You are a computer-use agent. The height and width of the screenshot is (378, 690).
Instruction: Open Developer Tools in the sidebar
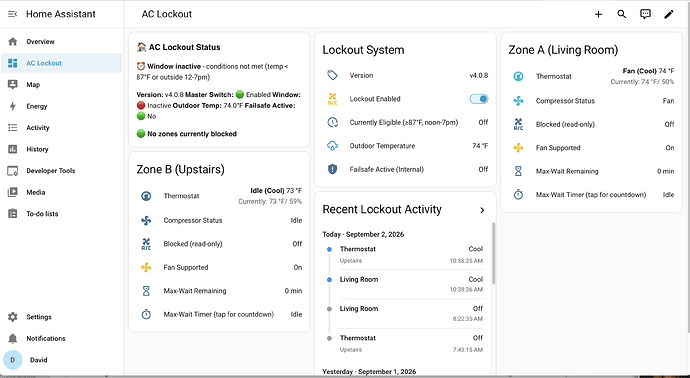coord(62,171)
